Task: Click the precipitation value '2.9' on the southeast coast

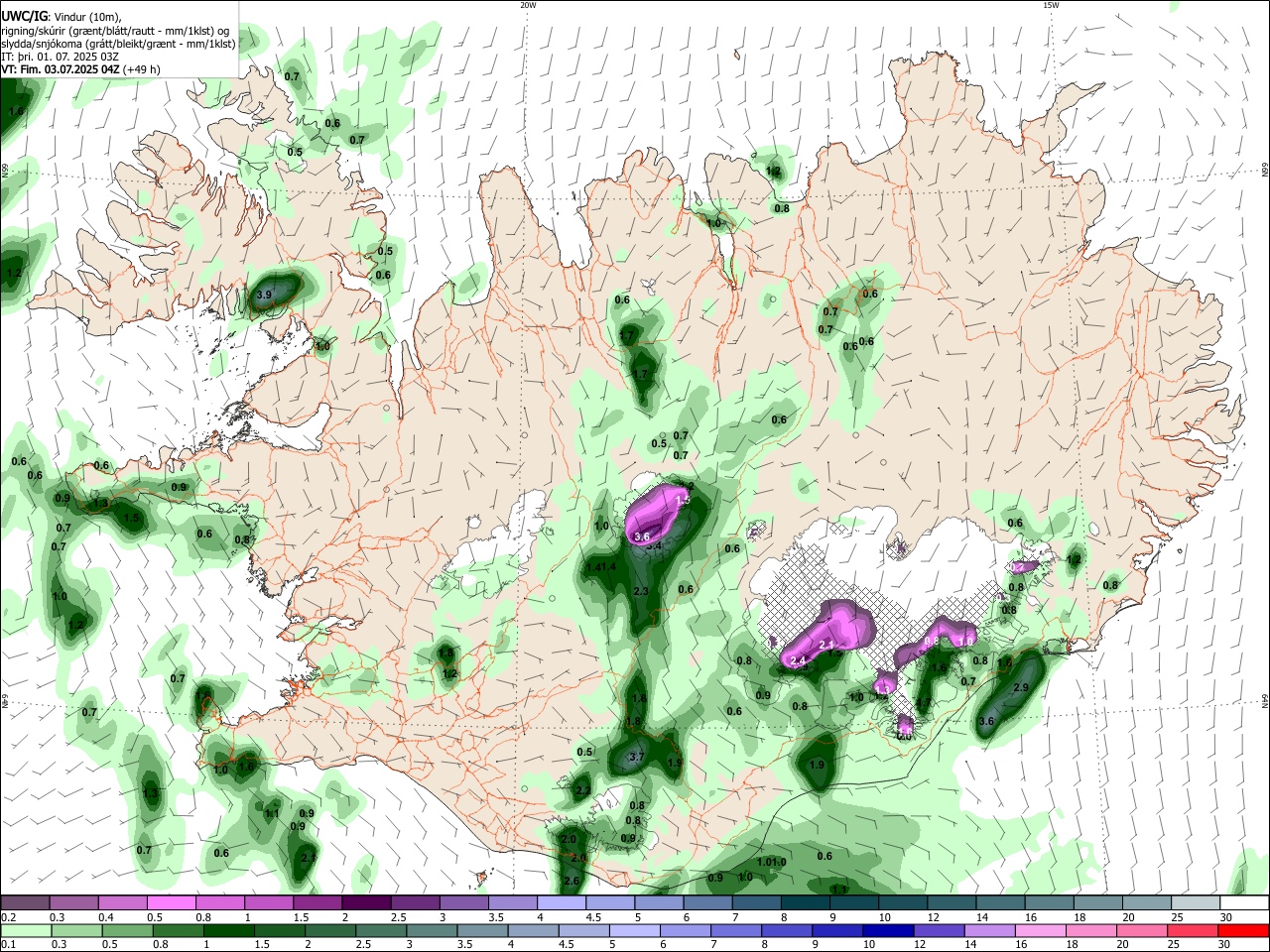Action: coord(1021,688)
